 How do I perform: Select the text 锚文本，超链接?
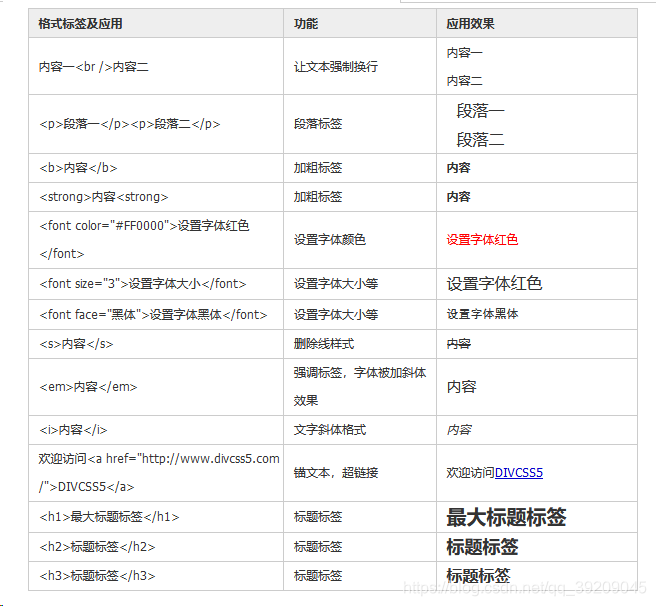[336, 473]
